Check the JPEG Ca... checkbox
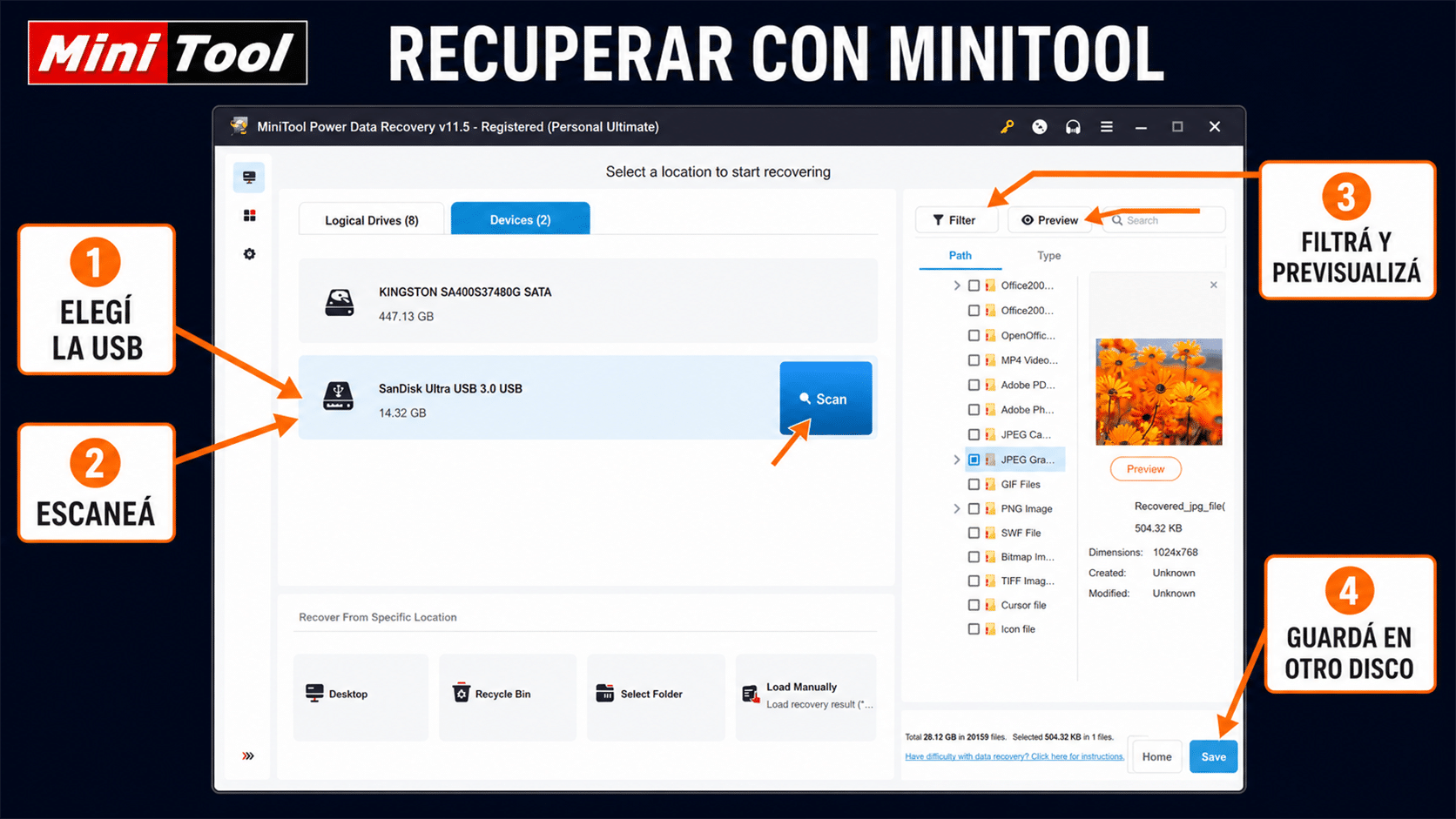 point(974,434)
